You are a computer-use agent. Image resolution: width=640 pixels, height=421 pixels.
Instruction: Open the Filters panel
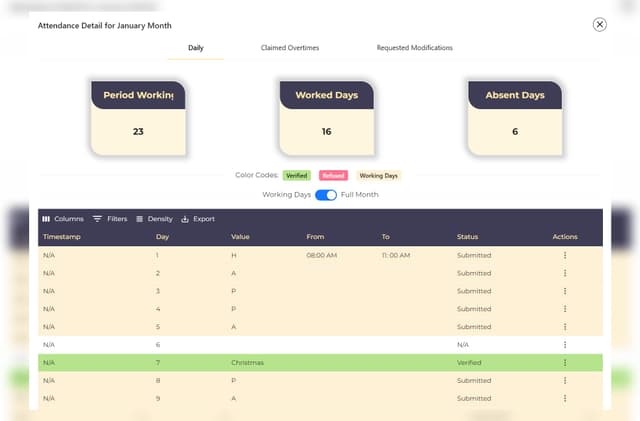click(x=109, y=219)
